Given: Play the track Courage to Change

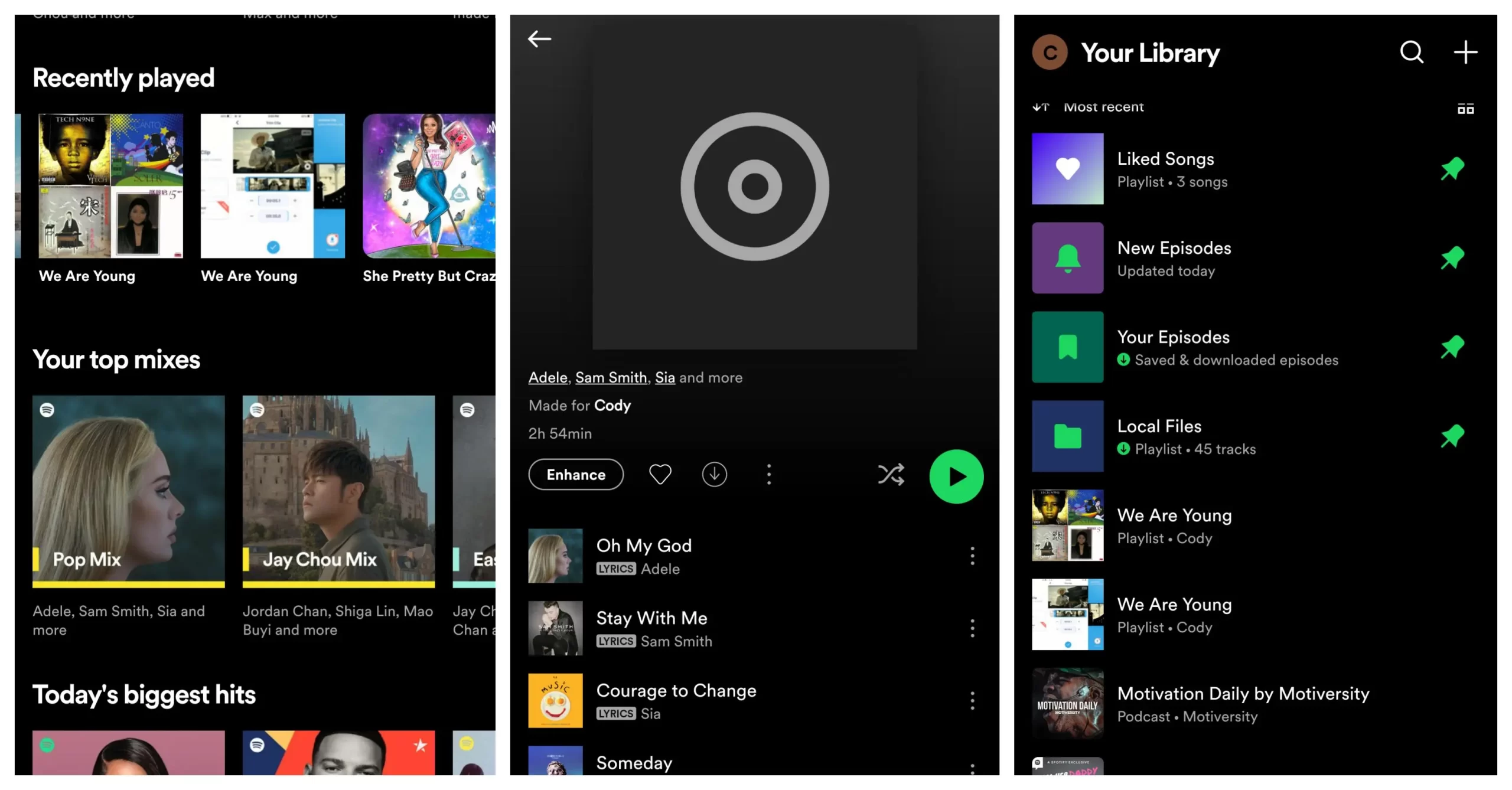Looking at the screenshot, I should [x=755, y=701].
